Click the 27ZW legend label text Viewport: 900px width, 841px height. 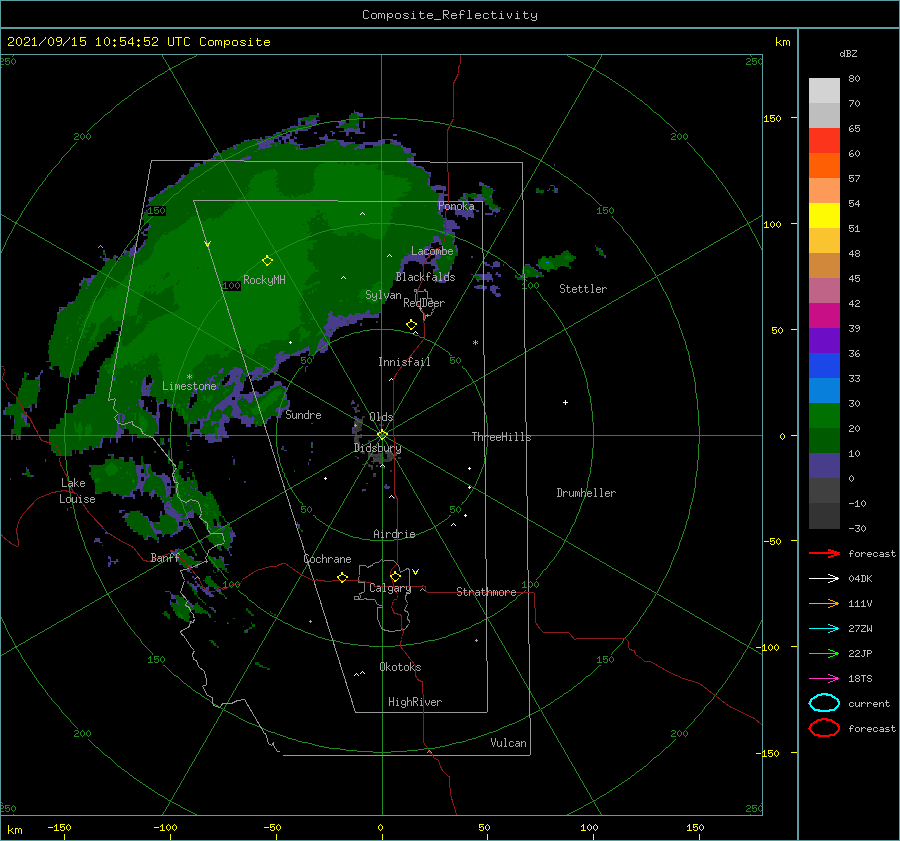[x=860, y=629]
